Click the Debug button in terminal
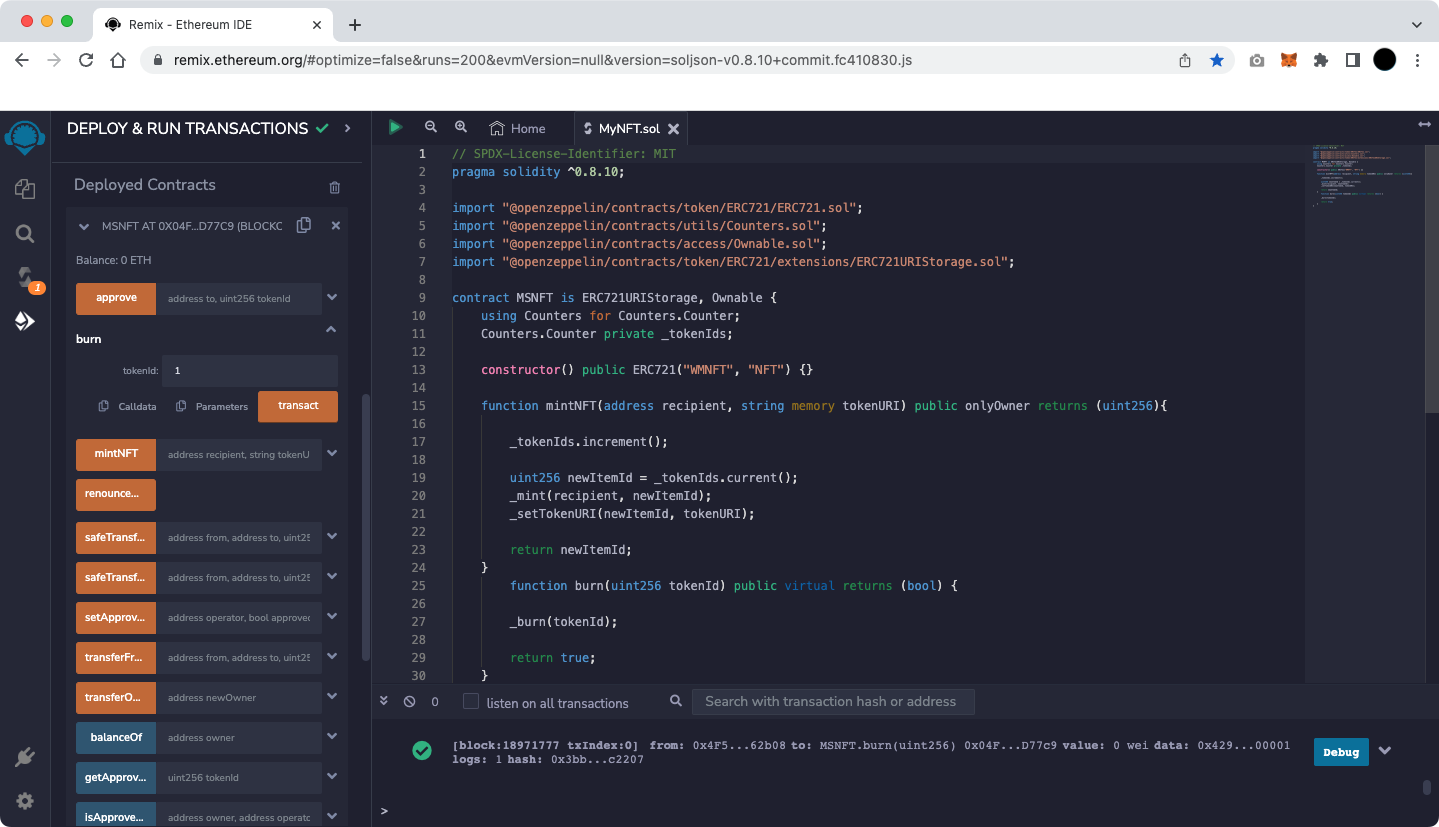 click(1341, 752)
